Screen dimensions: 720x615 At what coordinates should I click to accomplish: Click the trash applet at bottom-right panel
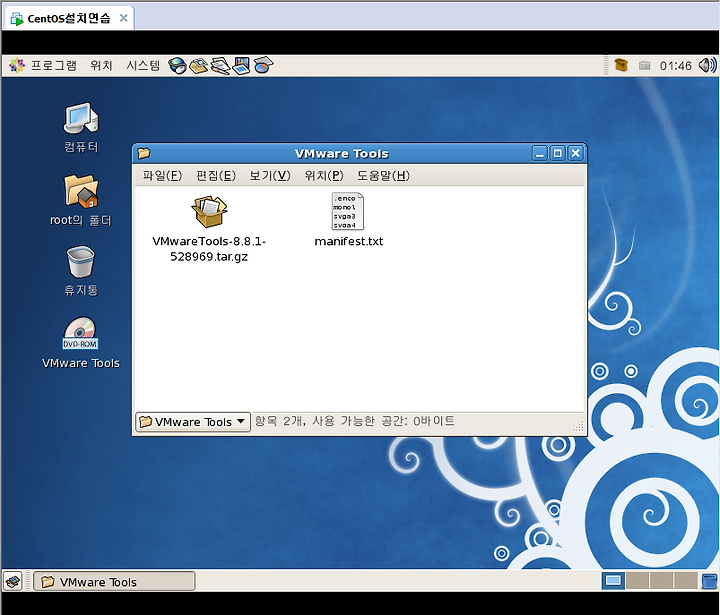pyautogui.click(x=709, y=581)
